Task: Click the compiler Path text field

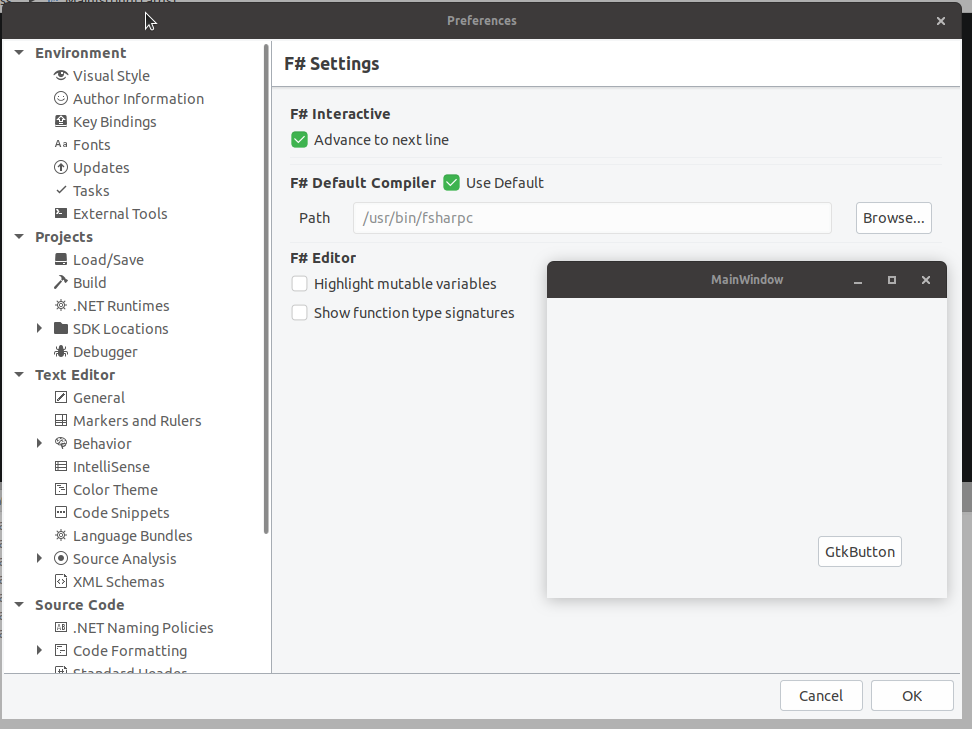Action: [592, 218]
